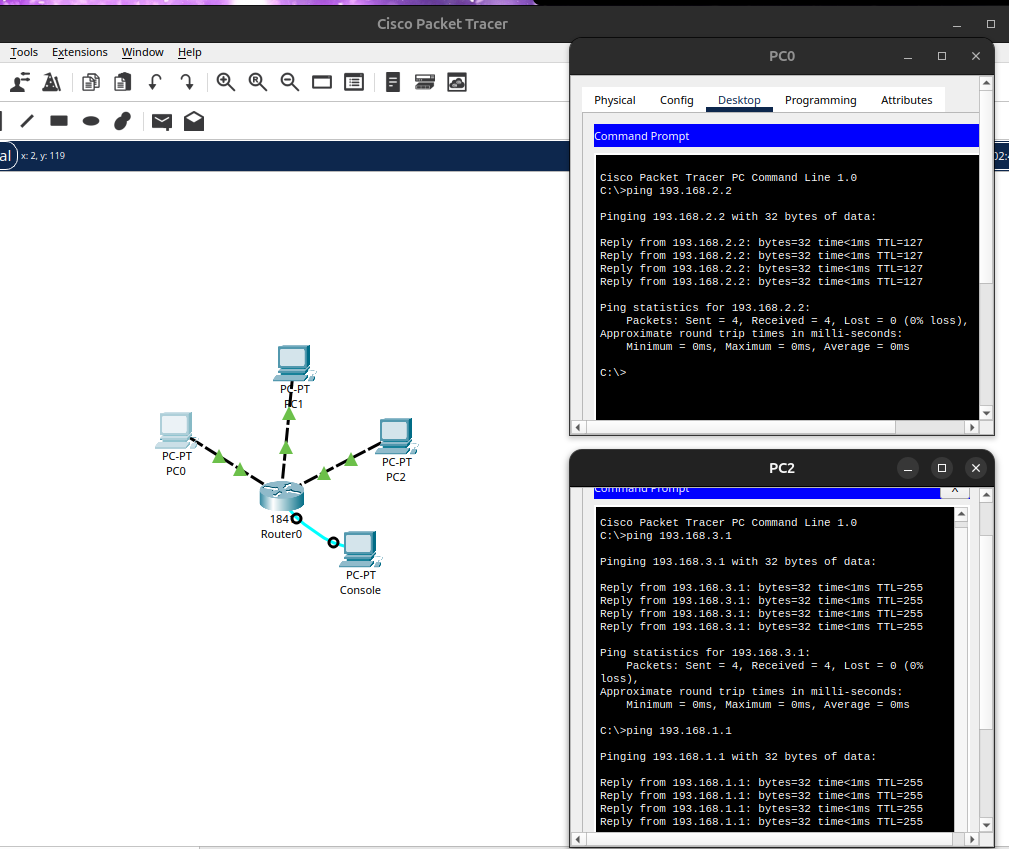Zoom in on the workspace

[x=225, y=82]
